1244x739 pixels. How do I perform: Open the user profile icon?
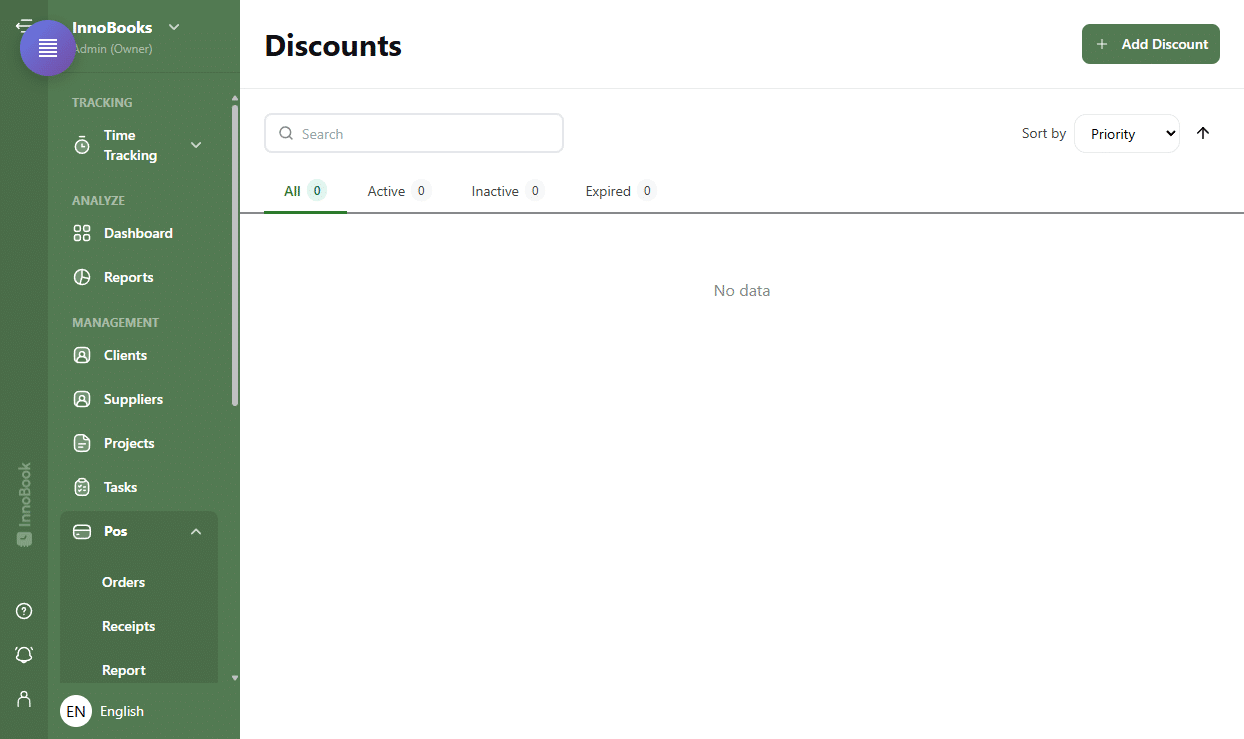[x=24, y=699]
